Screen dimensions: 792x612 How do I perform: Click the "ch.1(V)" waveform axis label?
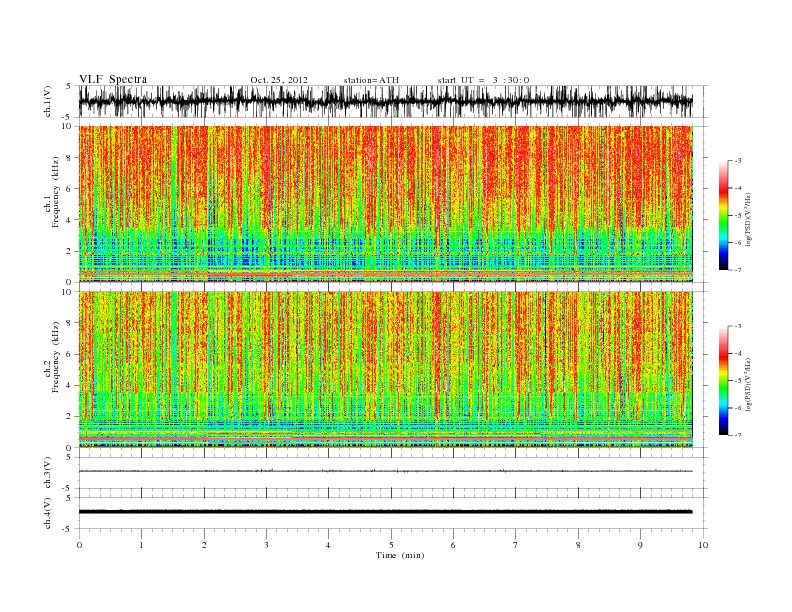coord(47,101)
